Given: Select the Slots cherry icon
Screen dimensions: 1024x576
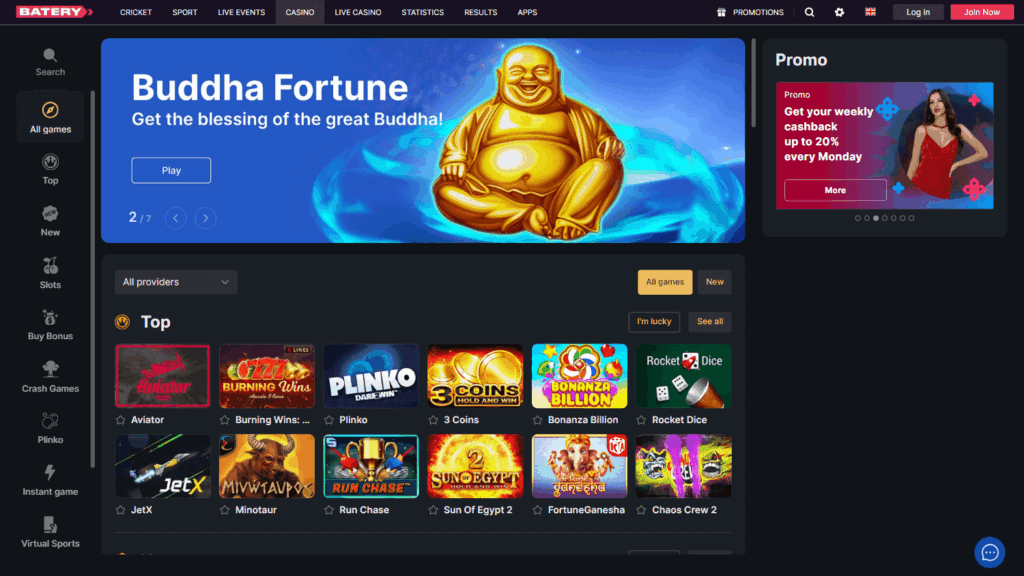Looking at the screenshot, I should (x=50, y=266).
